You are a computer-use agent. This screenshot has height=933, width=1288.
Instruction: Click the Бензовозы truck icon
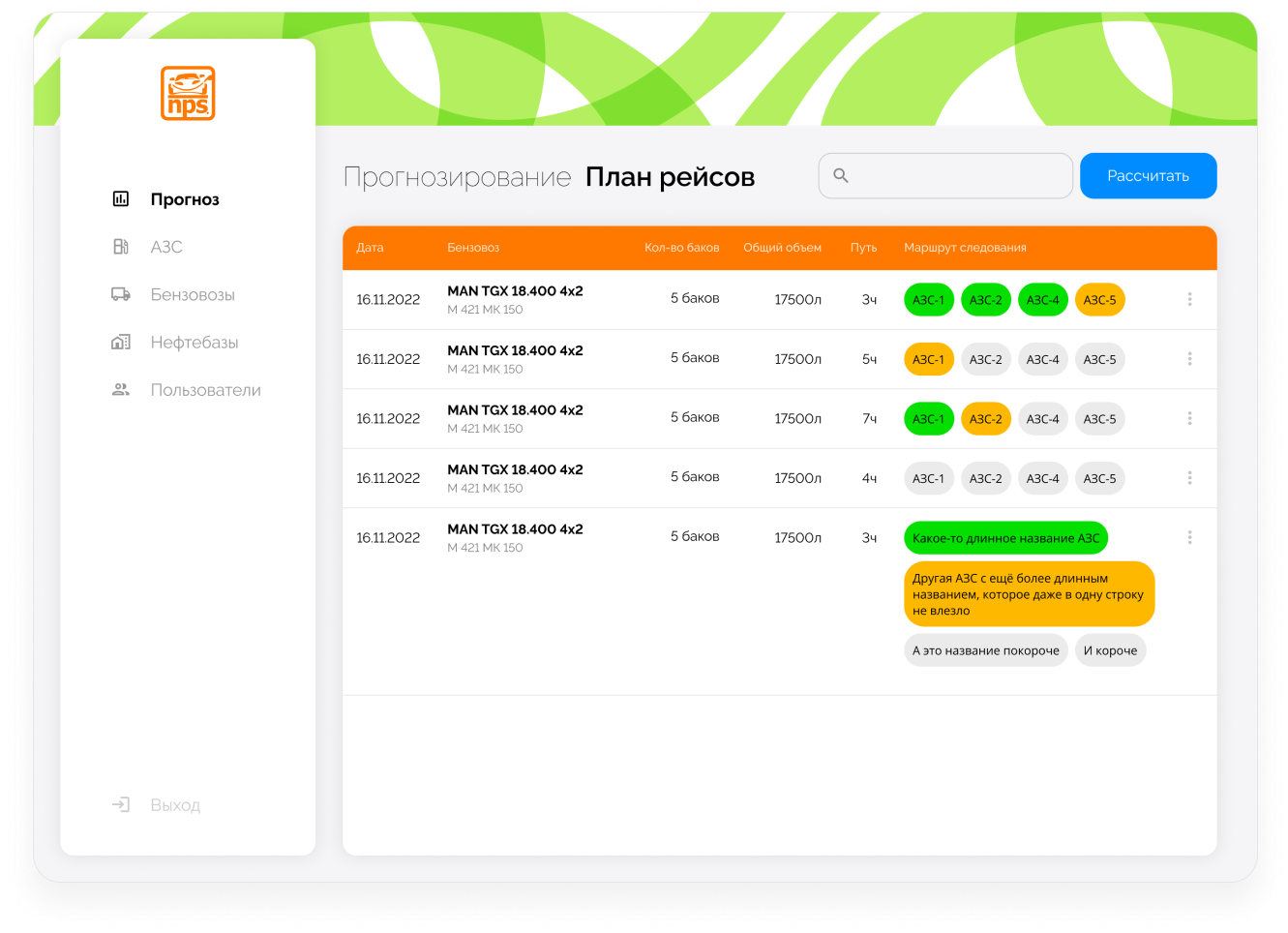coord(121,294)
